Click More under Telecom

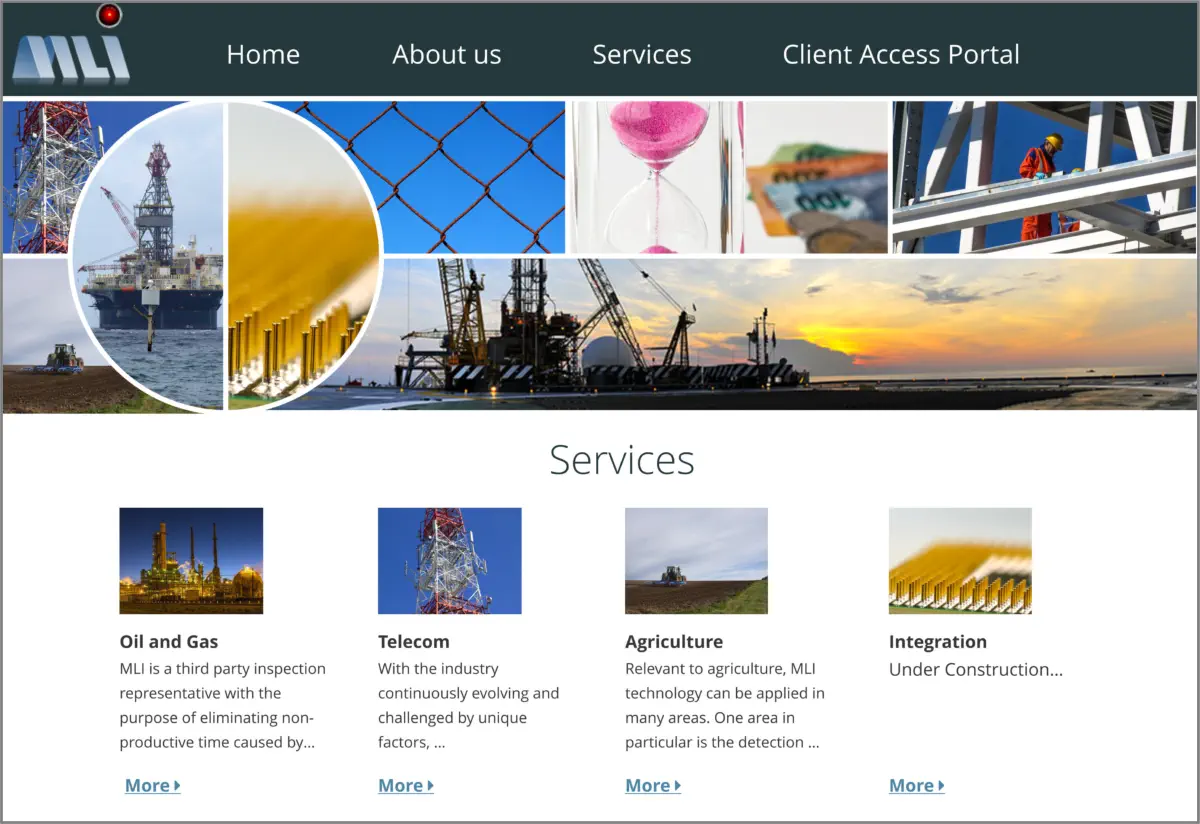[x=406, y=786]
